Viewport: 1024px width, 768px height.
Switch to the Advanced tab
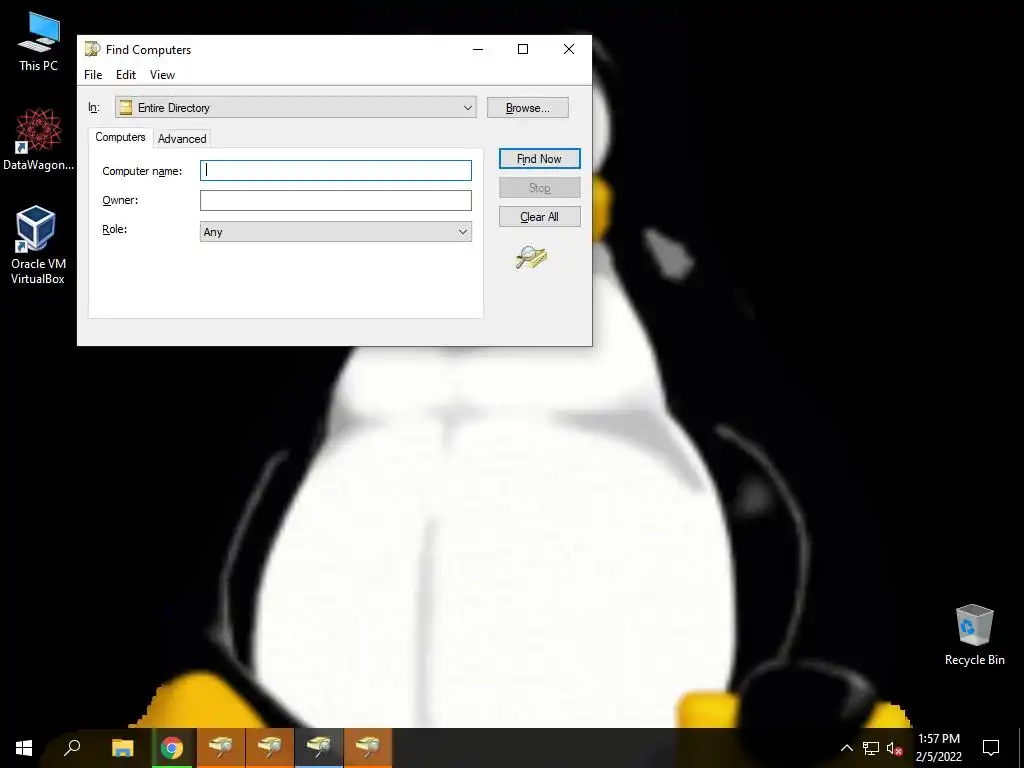tap(182, 138)
